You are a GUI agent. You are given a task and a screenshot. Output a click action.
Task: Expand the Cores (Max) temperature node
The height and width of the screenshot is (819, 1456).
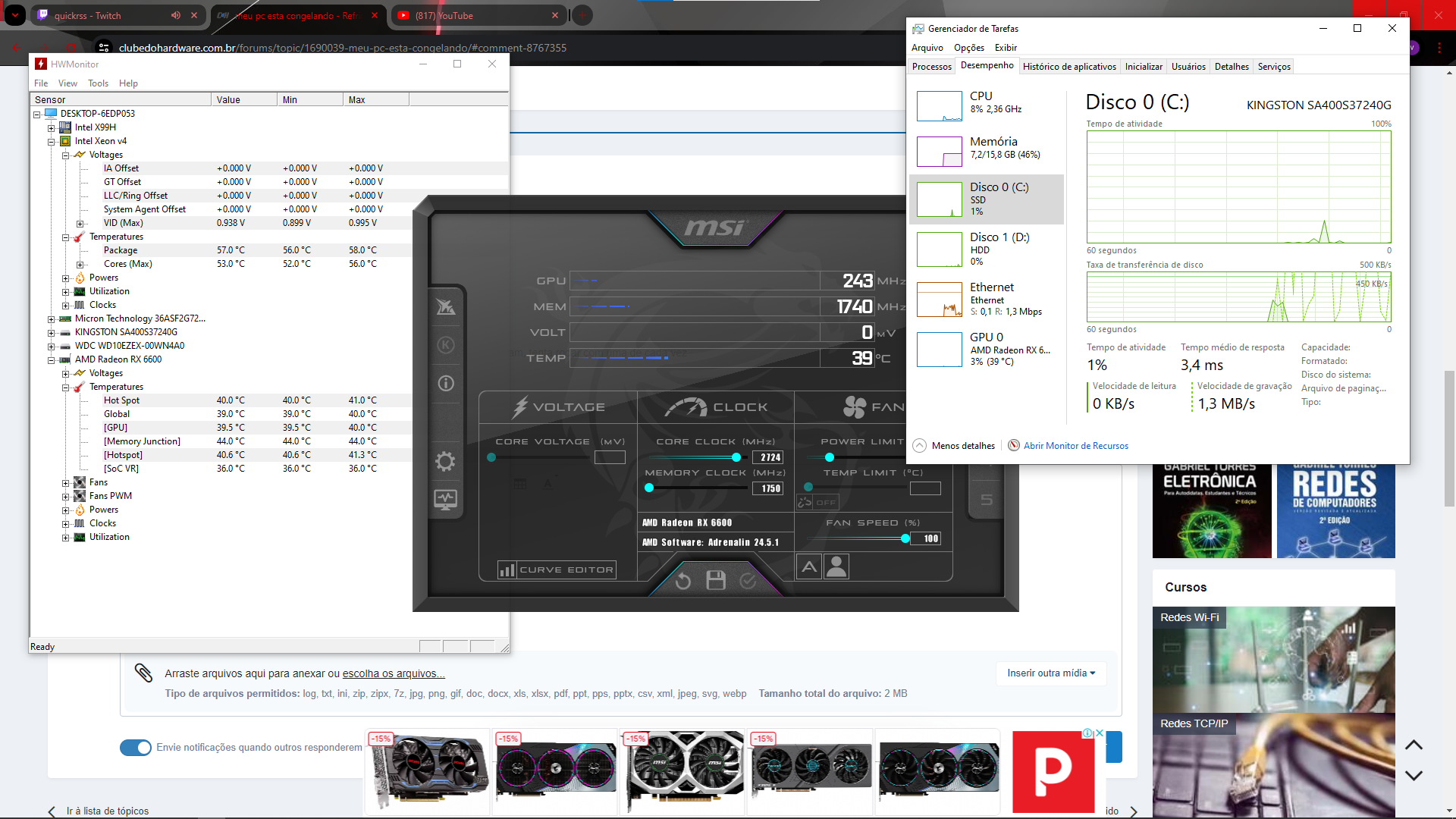point(80,264)
